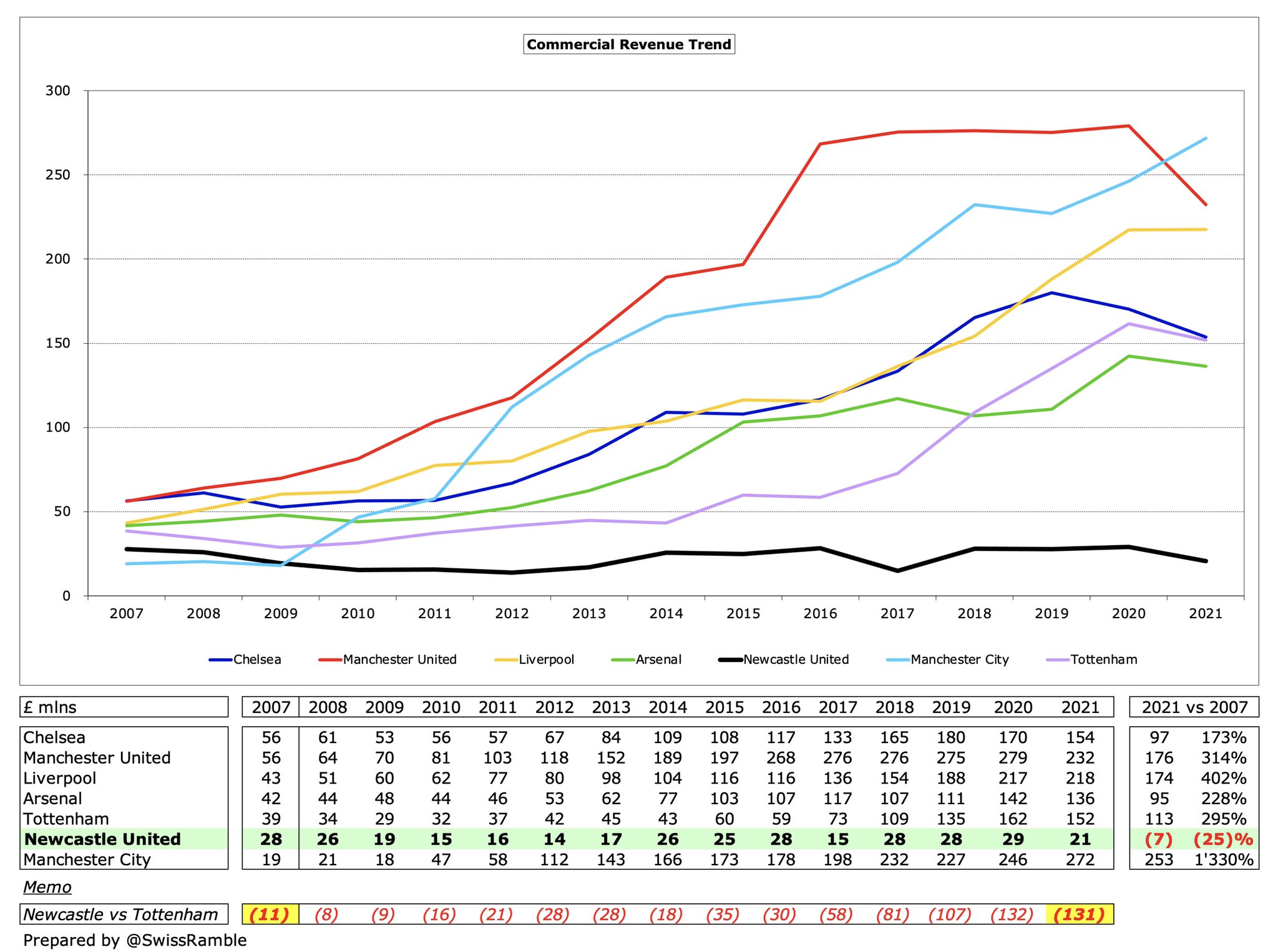Click the 2007 x-axis label on chart

(x=127, y=613)
